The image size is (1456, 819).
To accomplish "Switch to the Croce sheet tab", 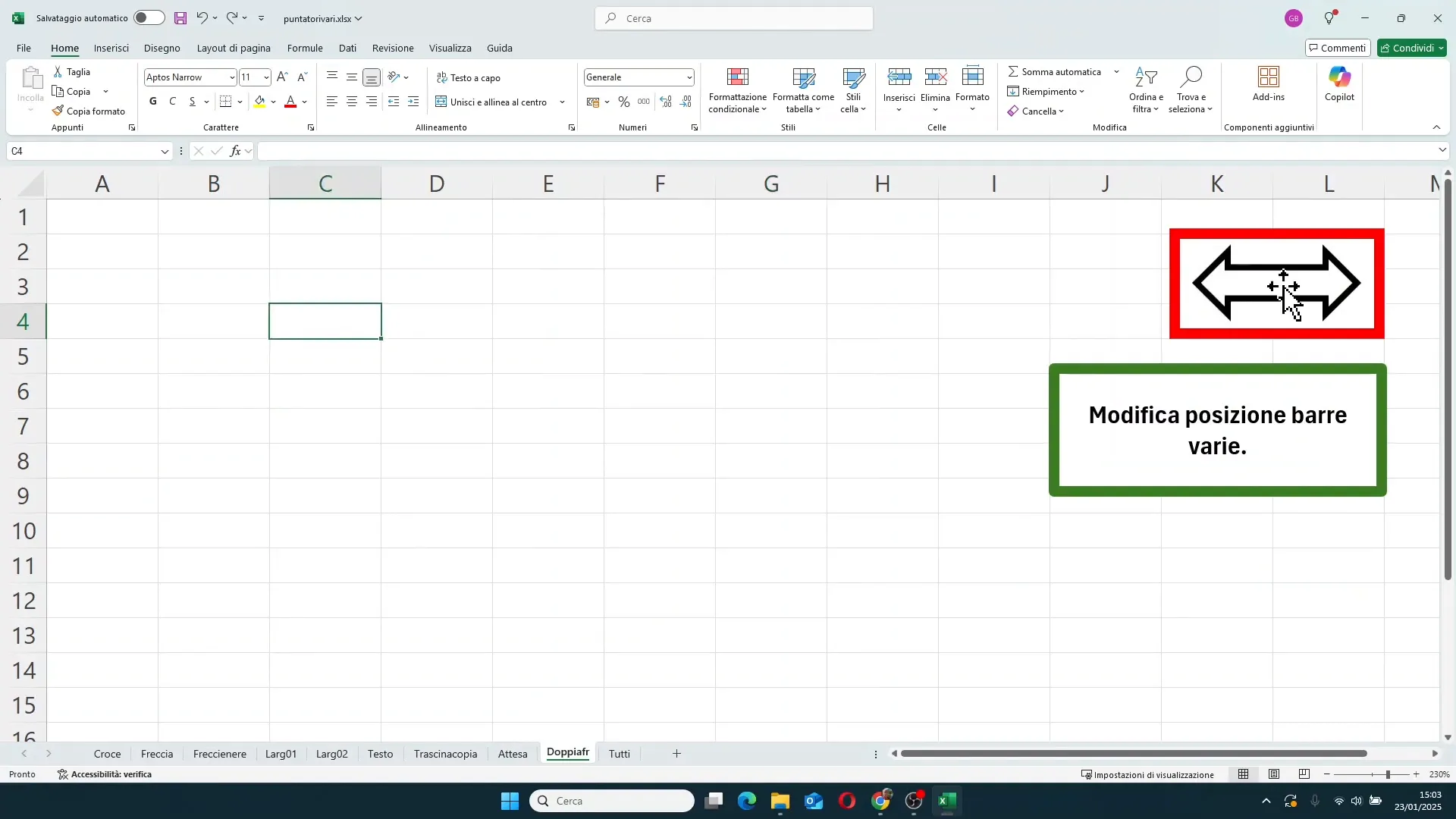I will [x=107, y=754].
